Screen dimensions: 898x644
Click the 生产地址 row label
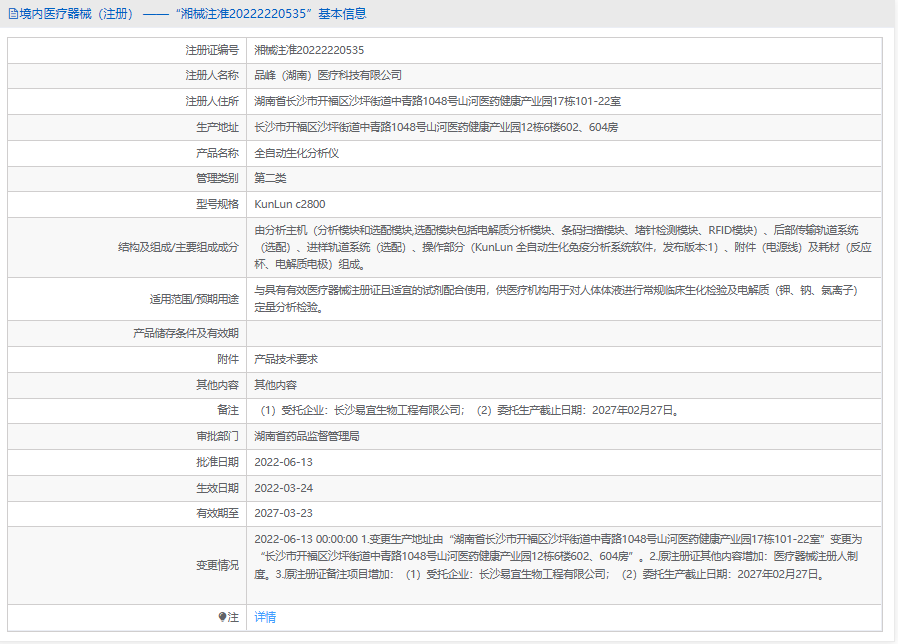point(217,127)
